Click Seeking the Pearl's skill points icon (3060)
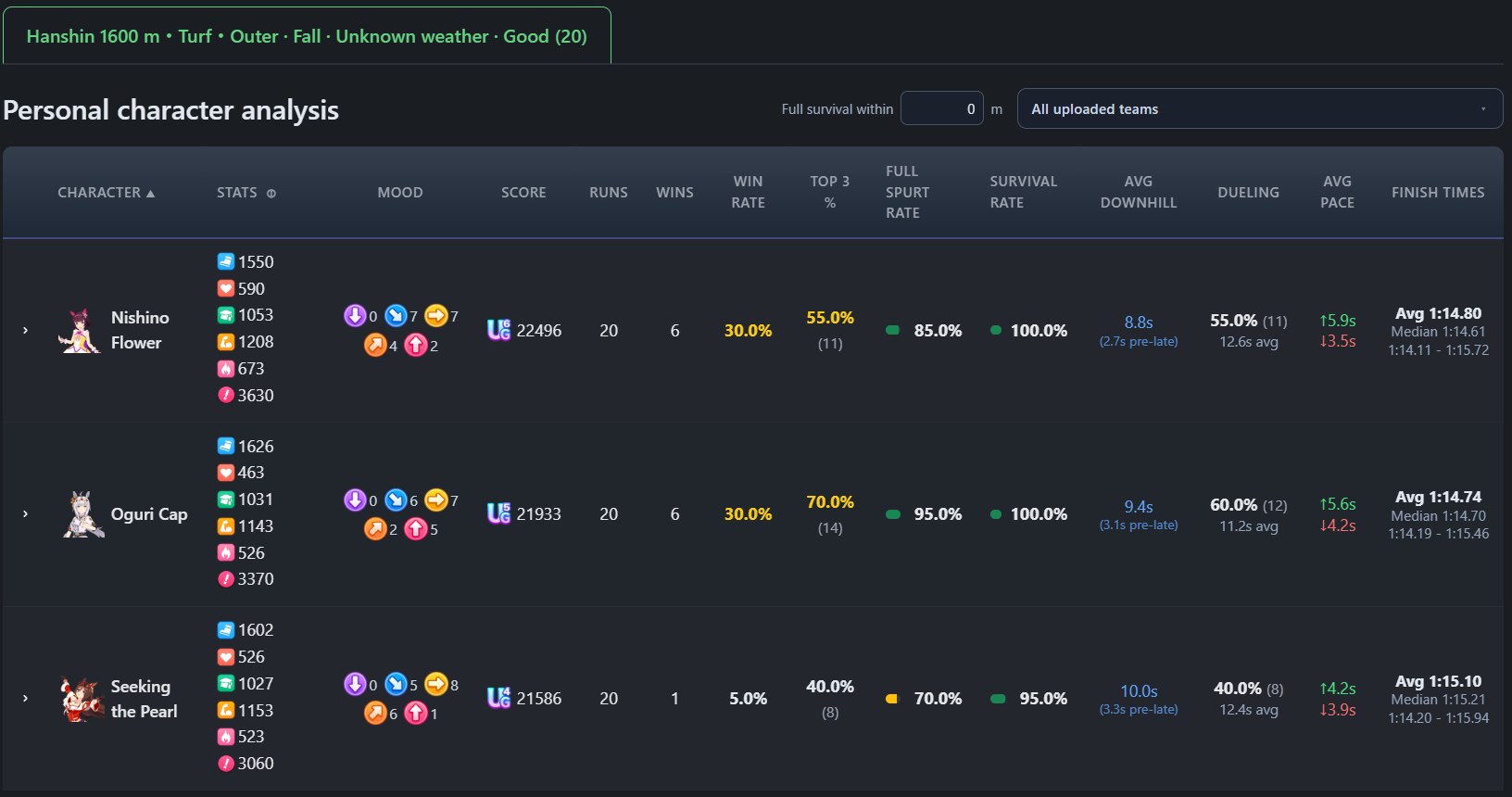 (226, 764)
